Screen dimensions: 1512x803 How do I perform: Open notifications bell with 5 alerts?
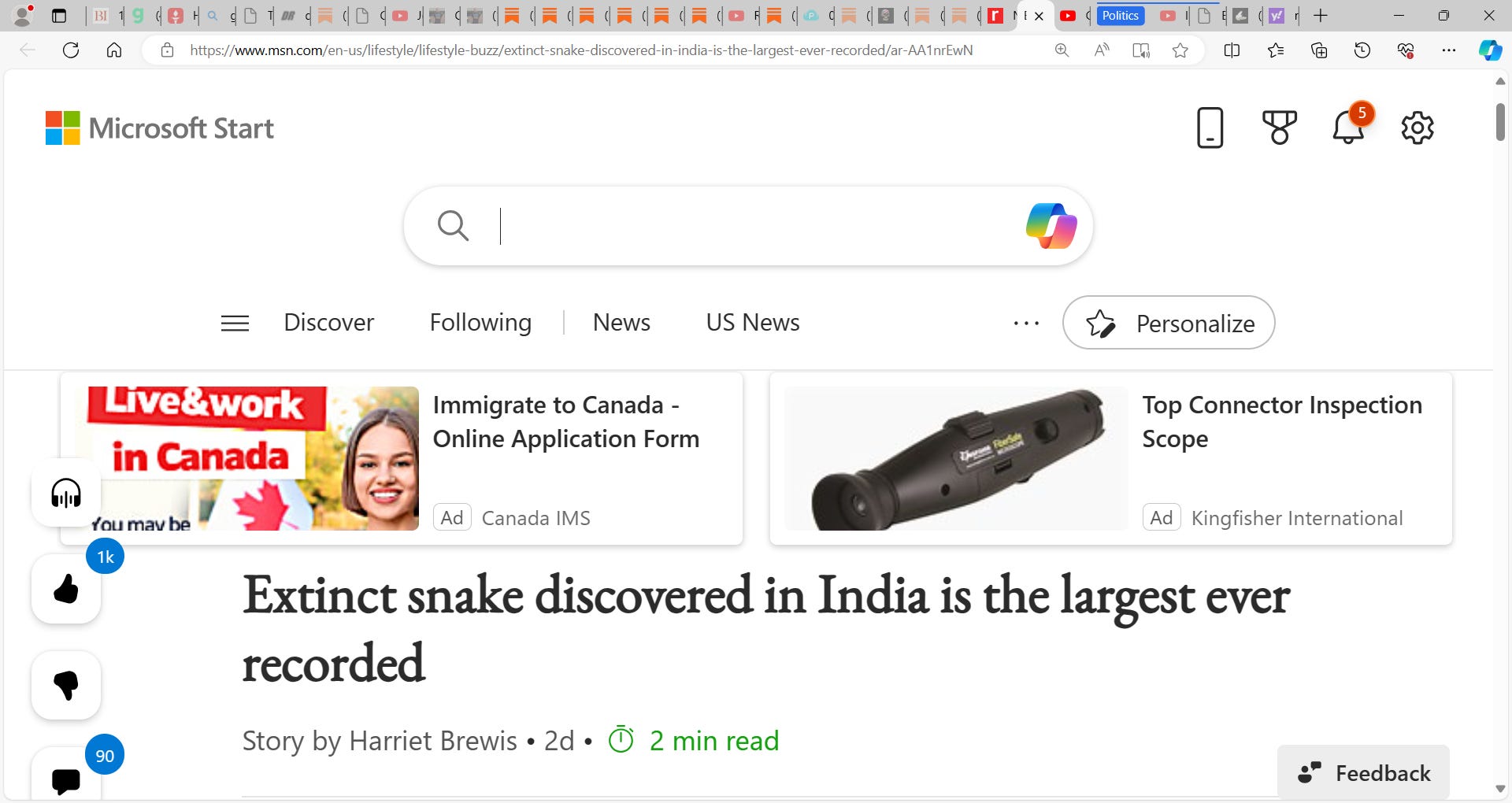[x=1349, y=126]
